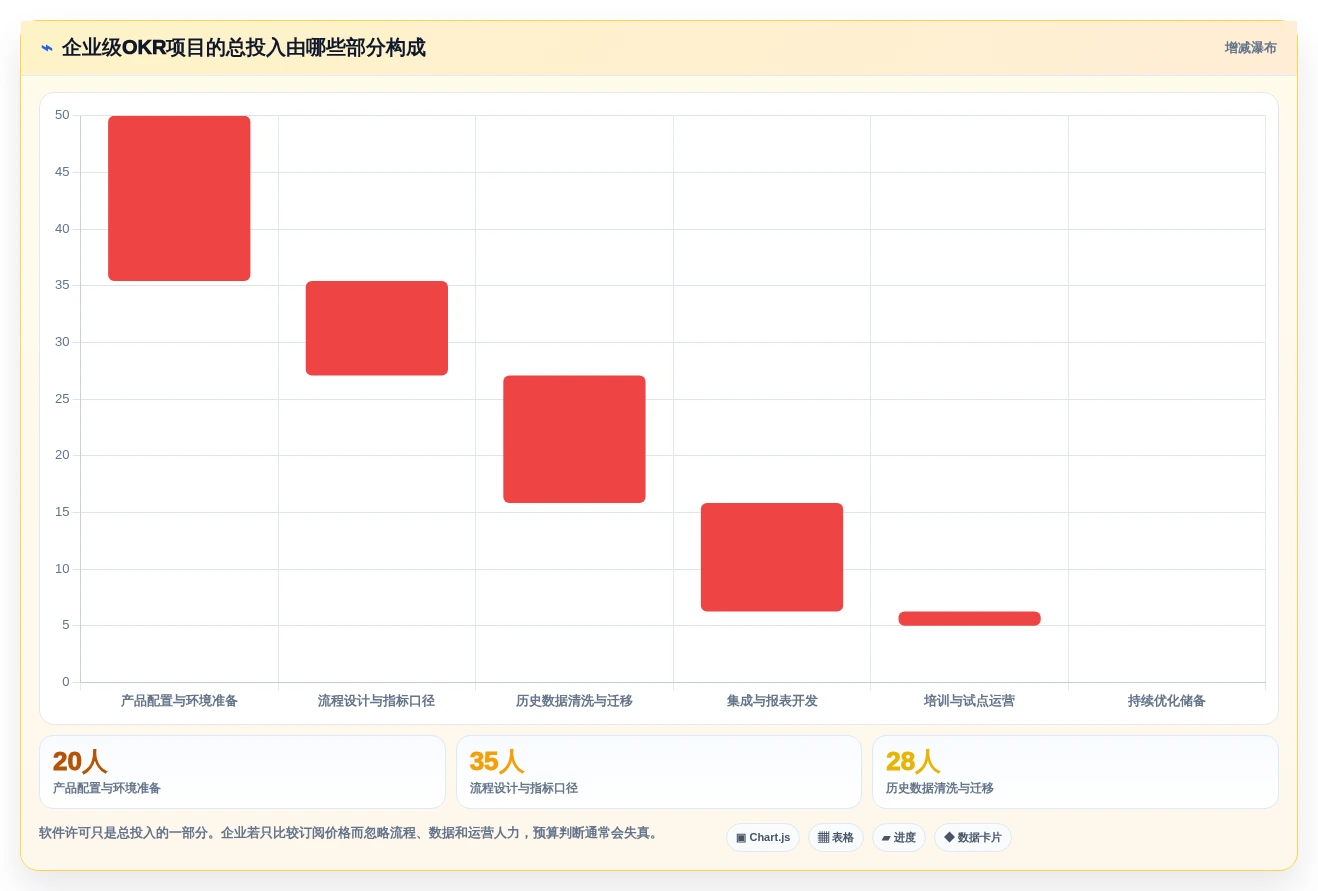Viewport: 1318px width, 891px height.
Task: Click the blue lightning icon beside title
Action: pos(46,48)
